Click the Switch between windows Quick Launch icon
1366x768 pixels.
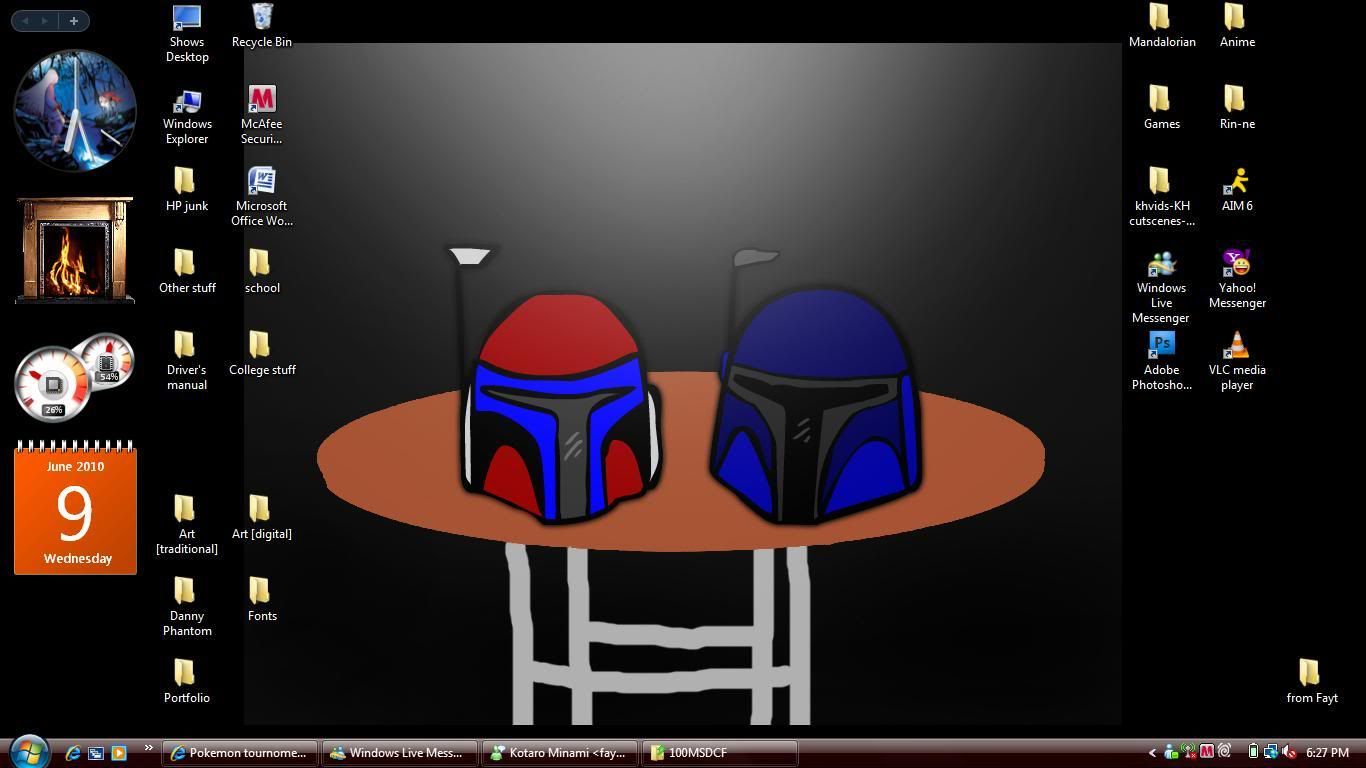(x=96, y=753)
